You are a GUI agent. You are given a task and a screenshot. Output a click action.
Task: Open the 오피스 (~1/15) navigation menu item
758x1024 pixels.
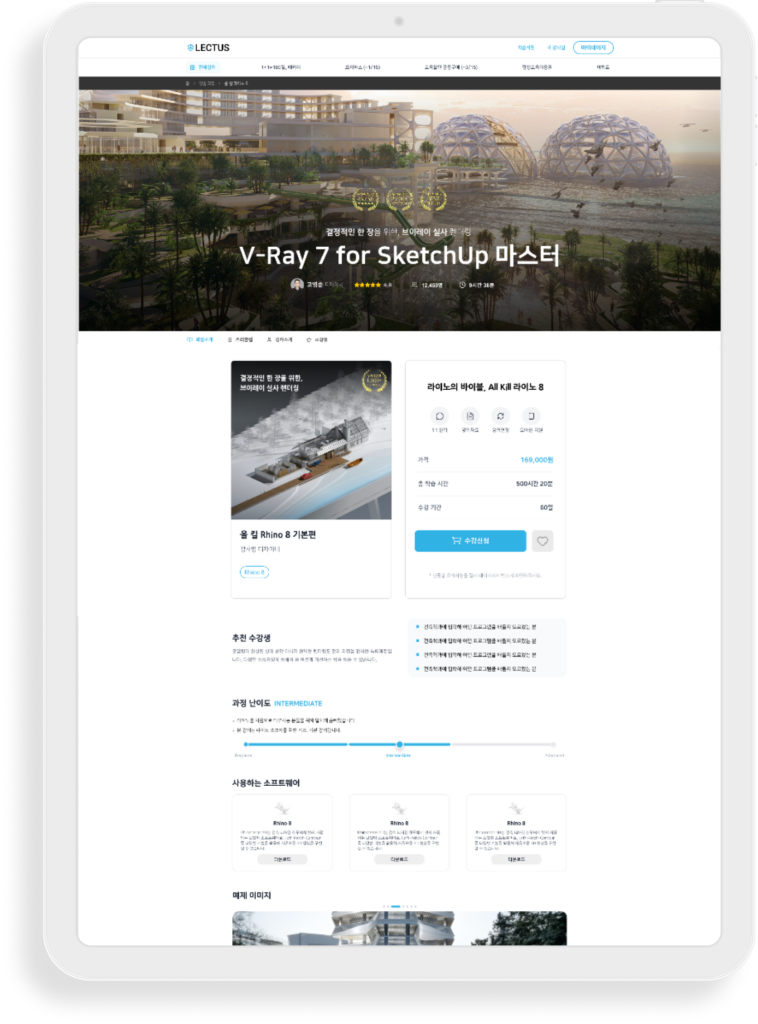point(362,67)
